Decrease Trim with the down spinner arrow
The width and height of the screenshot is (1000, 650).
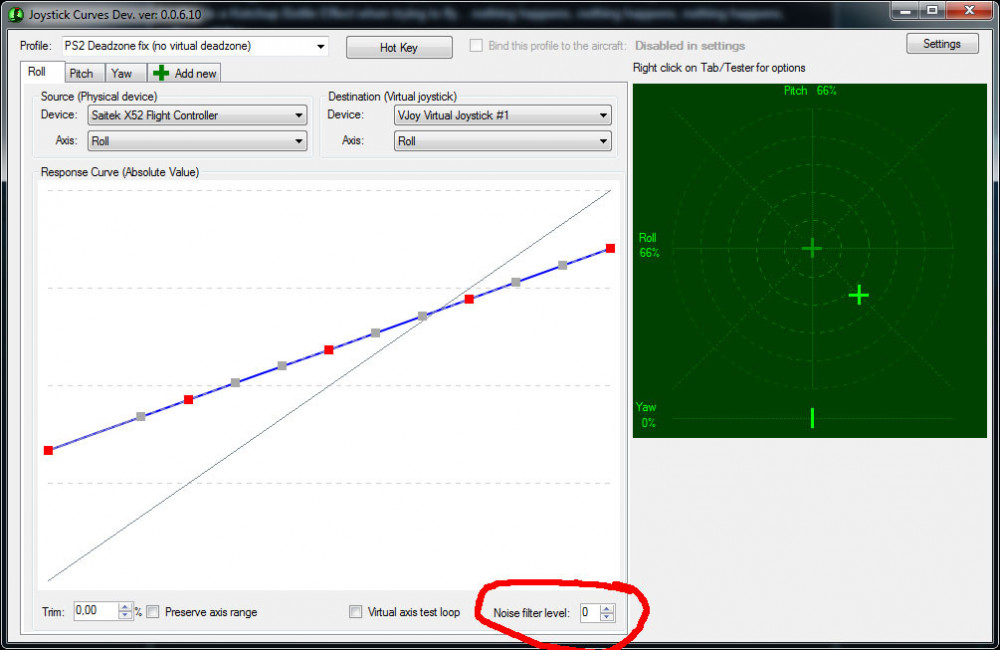pyautogui.click(x=125, y=615)
